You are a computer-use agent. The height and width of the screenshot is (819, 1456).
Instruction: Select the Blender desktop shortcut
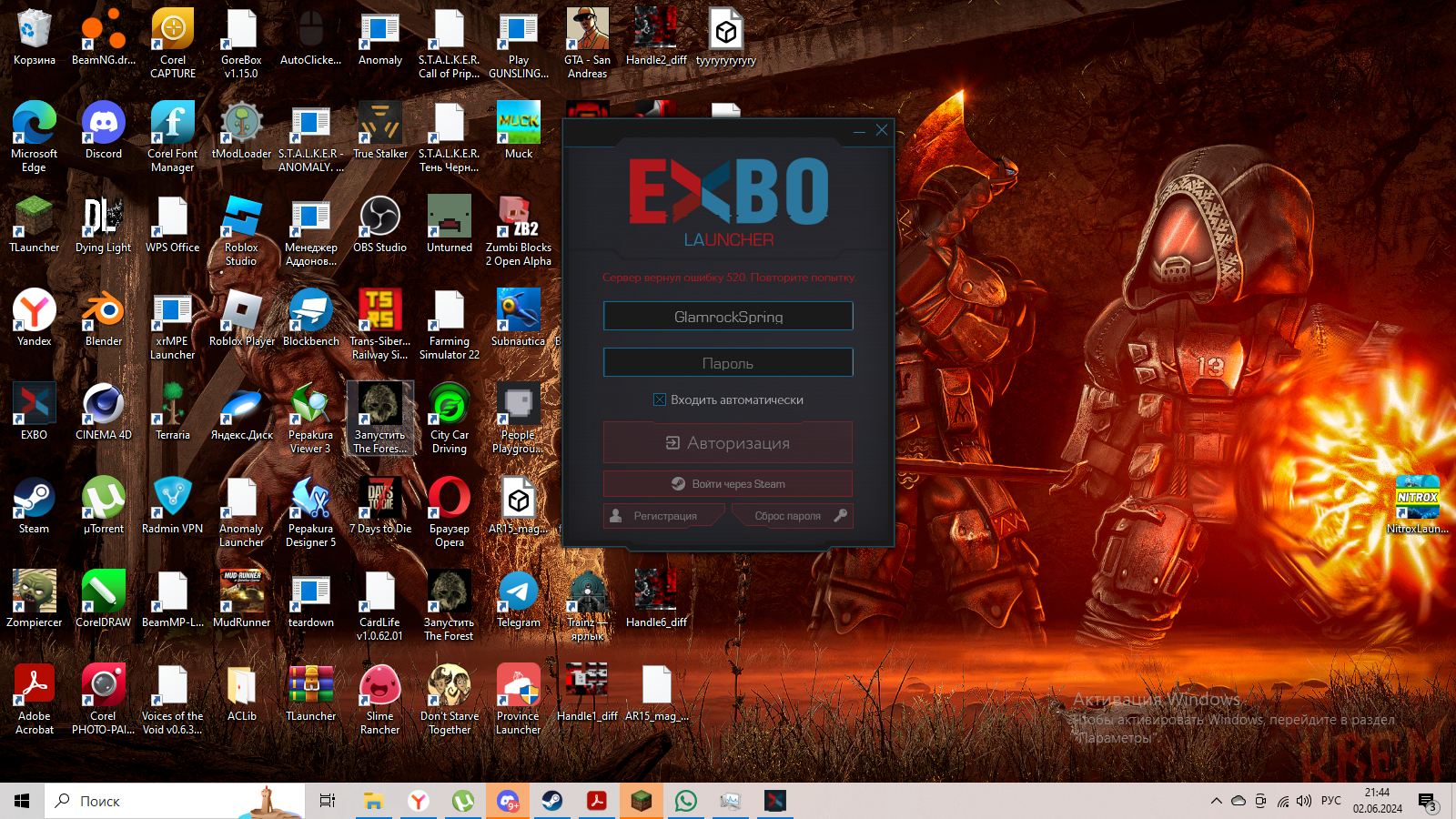[104, 319]
